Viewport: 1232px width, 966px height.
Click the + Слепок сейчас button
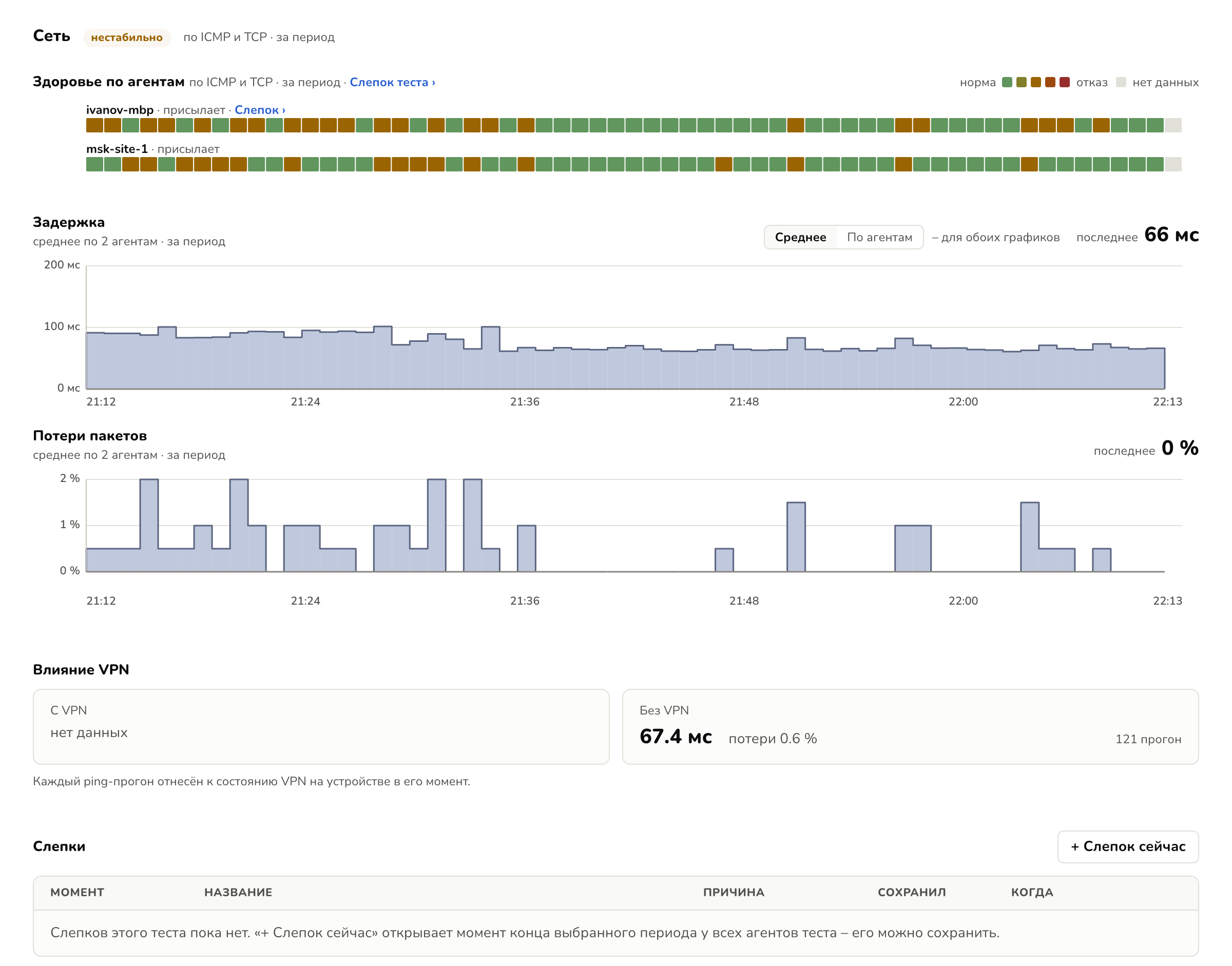coord(1128,847)
